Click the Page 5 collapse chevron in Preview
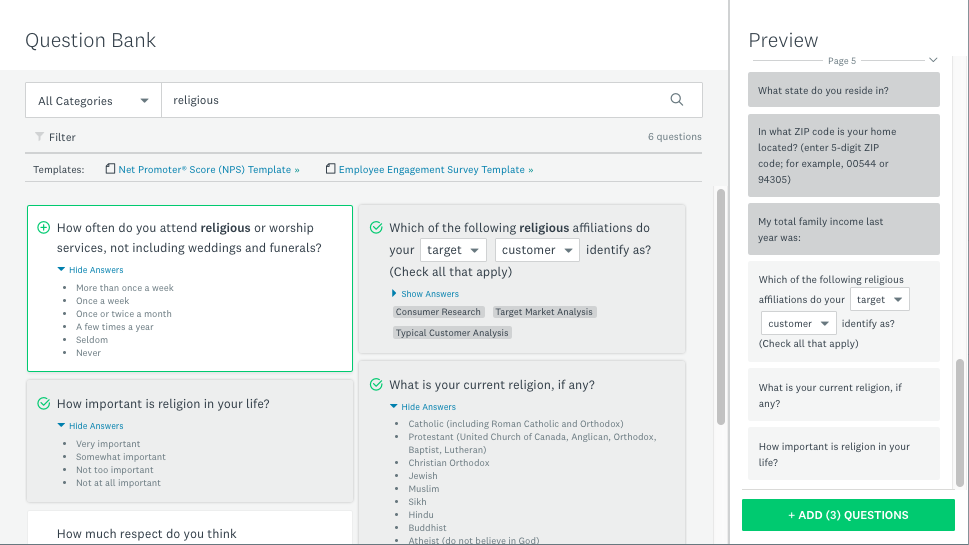 click(933, 61)
